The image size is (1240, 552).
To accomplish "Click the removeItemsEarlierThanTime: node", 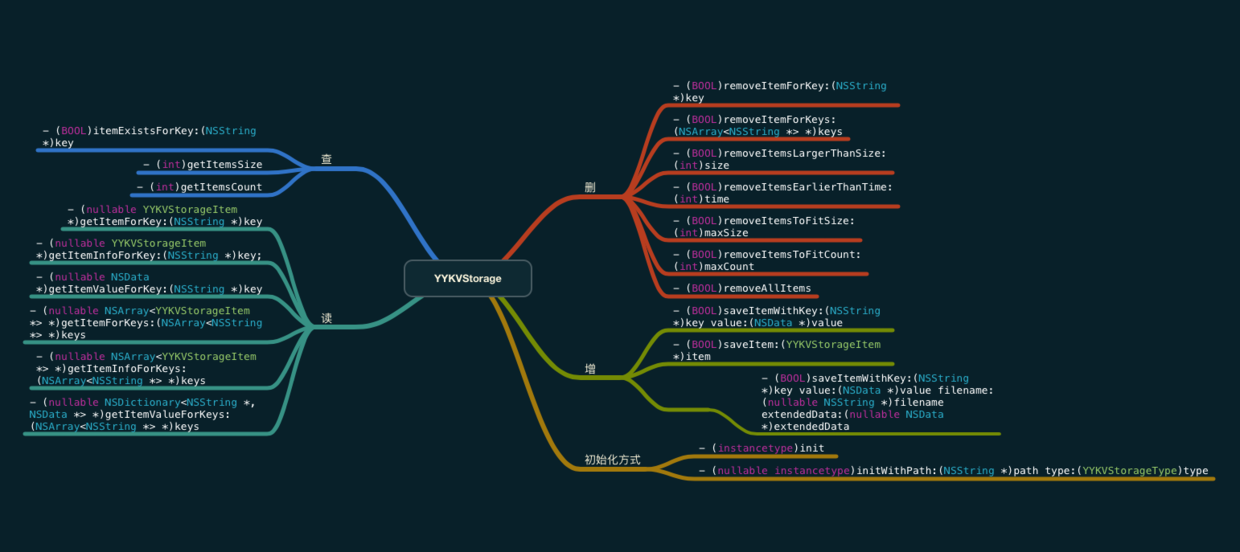I will pyautogui.click(x=783, y=193).
